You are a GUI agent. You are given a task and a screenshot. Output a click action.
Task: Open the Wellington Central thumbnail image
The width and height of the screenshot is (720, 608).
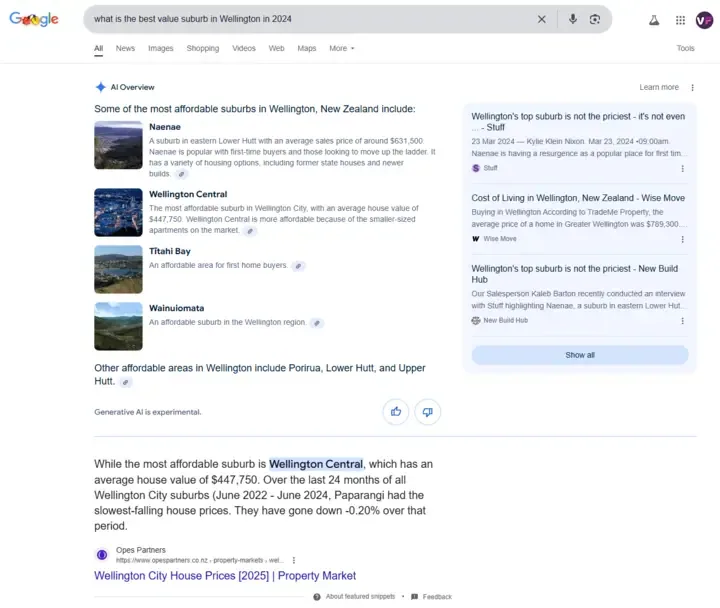tap(118, 213)
